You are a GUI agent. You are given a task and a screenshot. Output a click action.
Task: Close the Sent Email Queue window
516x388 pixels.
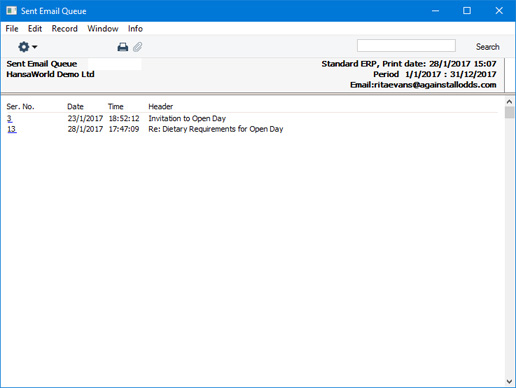(x=499, y=11)
